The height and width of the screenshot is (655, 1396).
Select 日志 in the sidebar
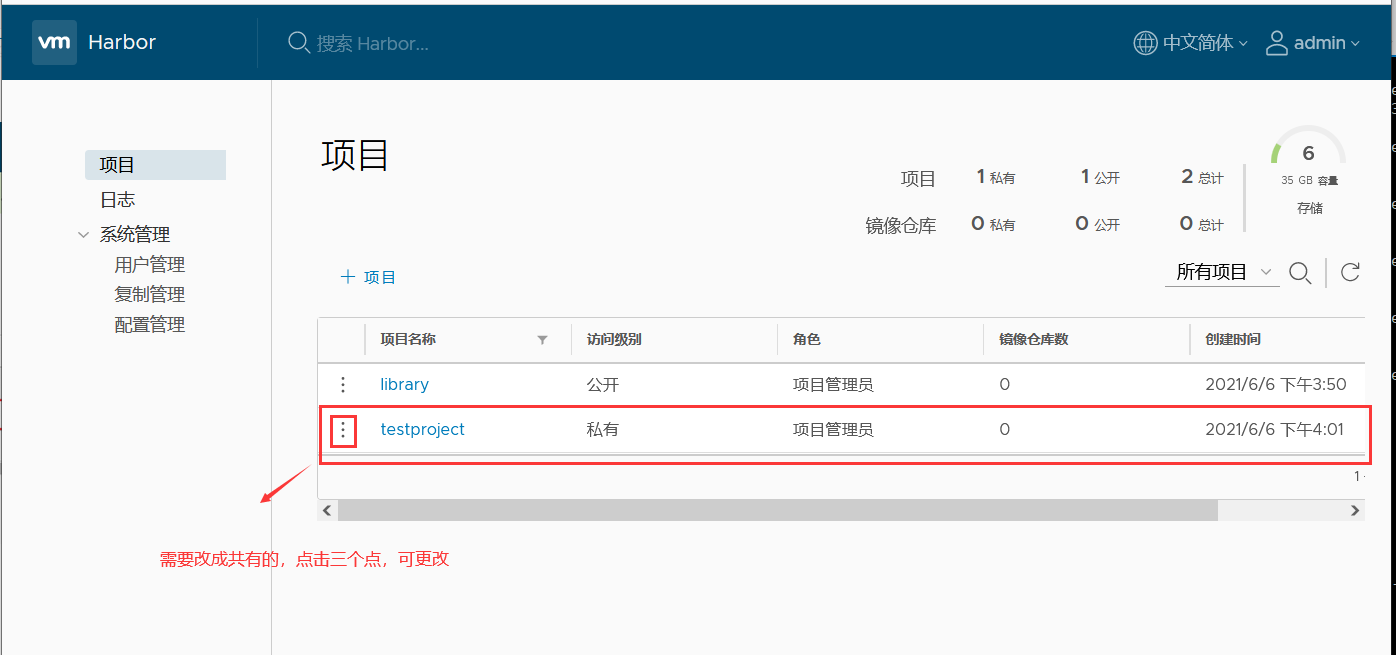tap(117, 200)
